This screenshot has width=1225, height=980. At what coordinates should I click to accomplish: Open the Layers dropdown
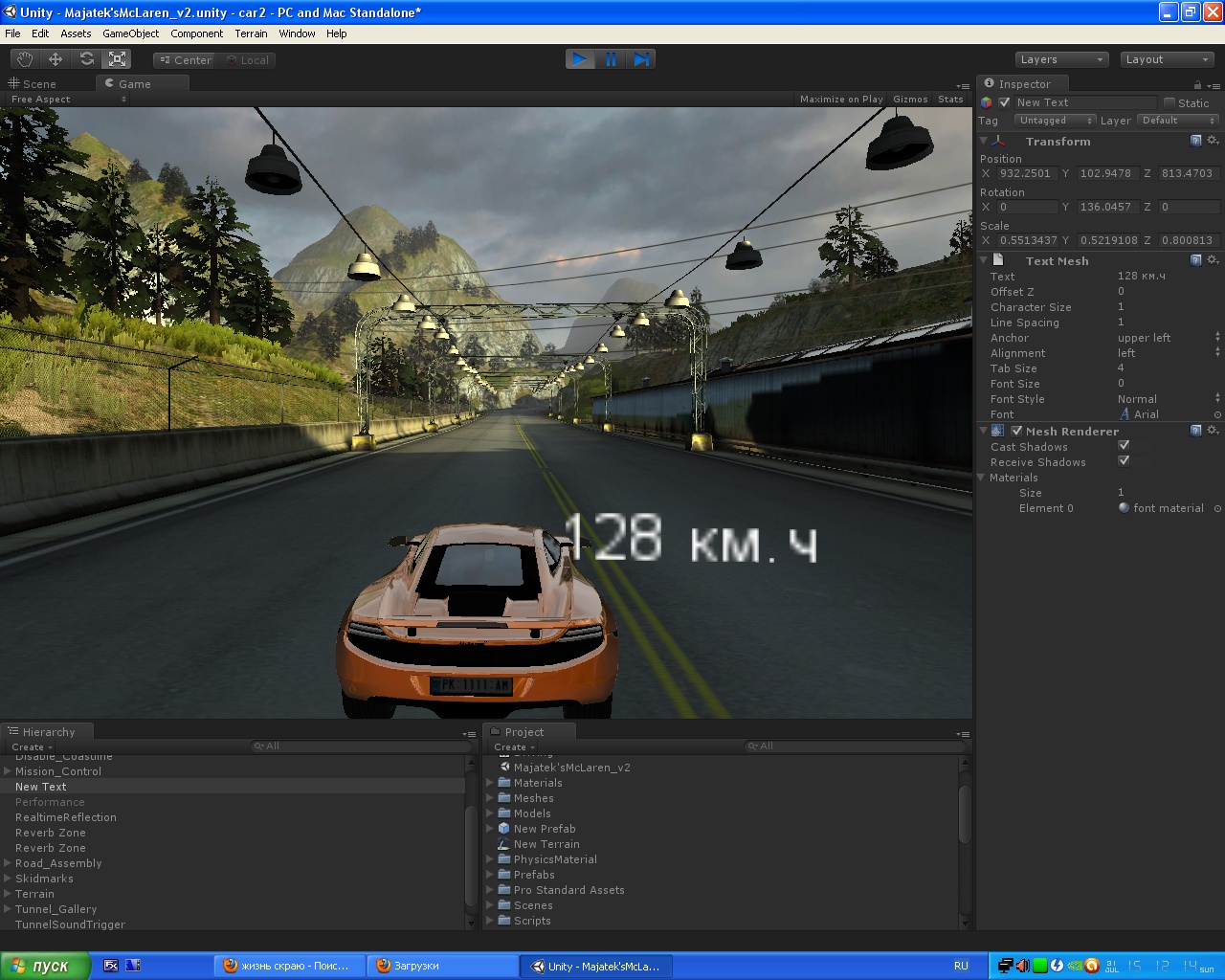pyautogui.click(x=1061, y=59)
